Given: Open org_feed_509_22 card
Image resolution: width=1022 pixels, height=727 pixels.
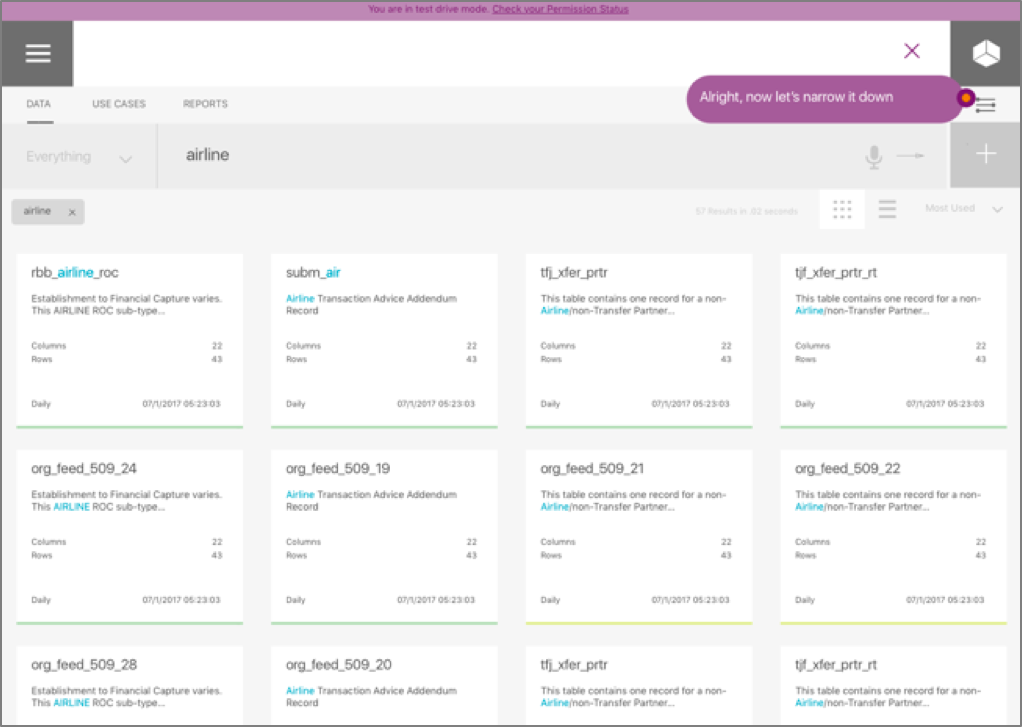Looking at the screenshot, I should [894, 537].
